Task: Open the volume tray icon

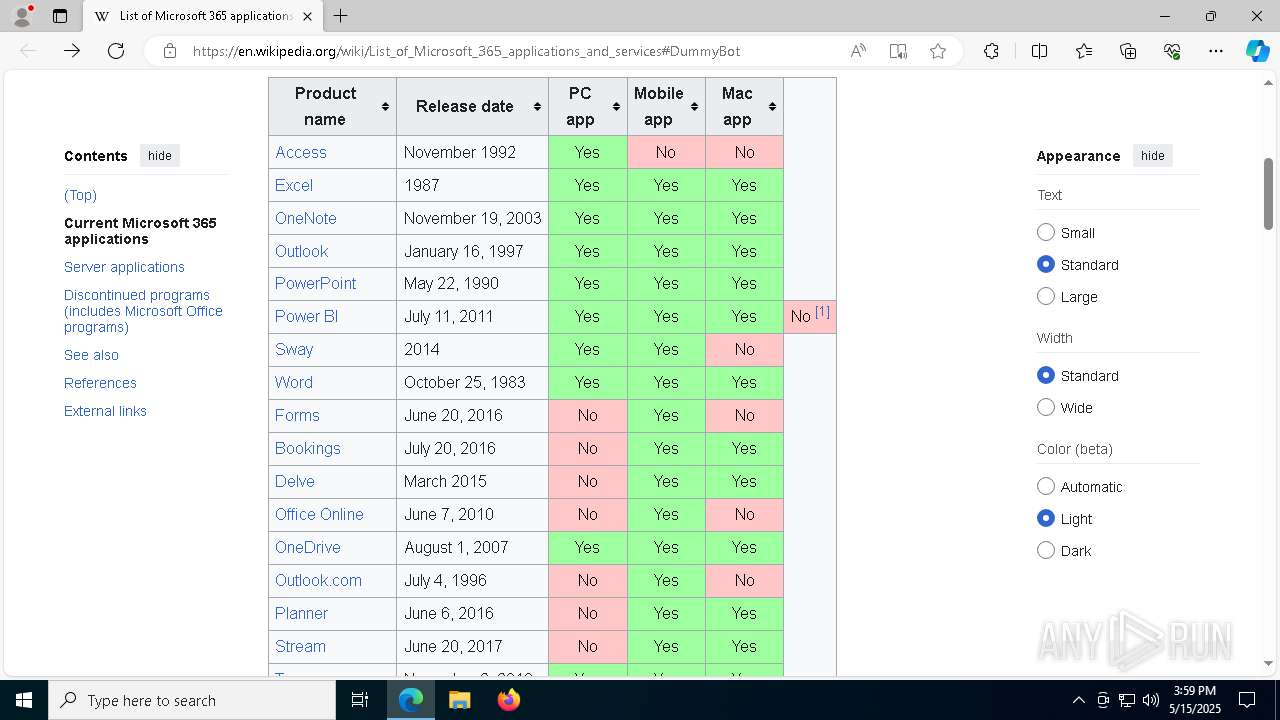Action: [1150, 700]
